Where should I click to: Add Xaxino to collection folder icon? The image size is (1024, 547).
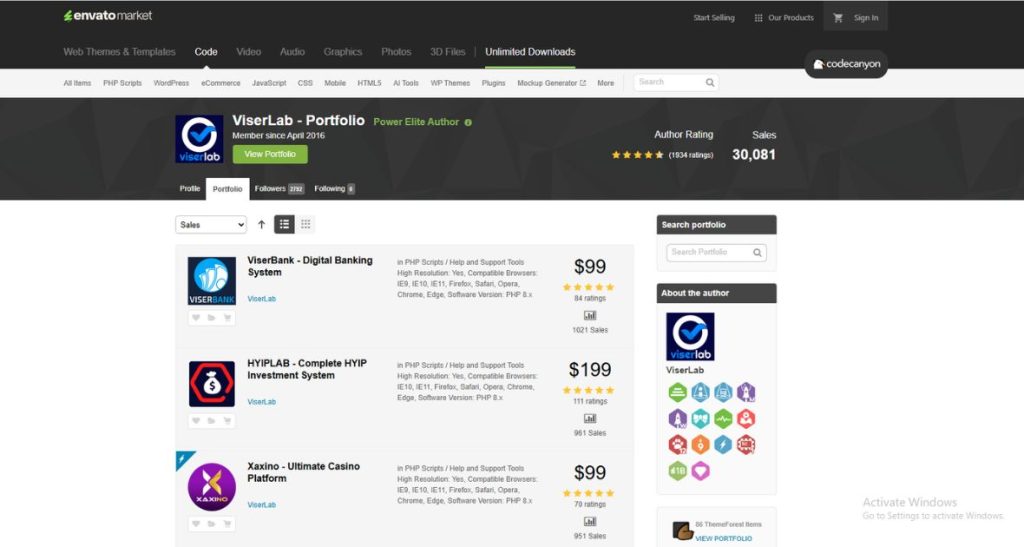(x=212, y=524)
